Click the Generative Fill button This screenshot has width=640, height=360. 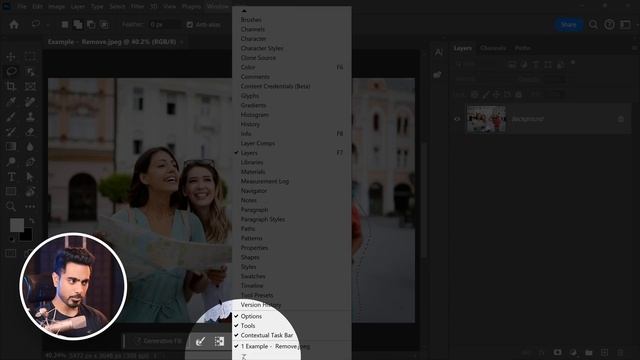click(x=158, y=341)
